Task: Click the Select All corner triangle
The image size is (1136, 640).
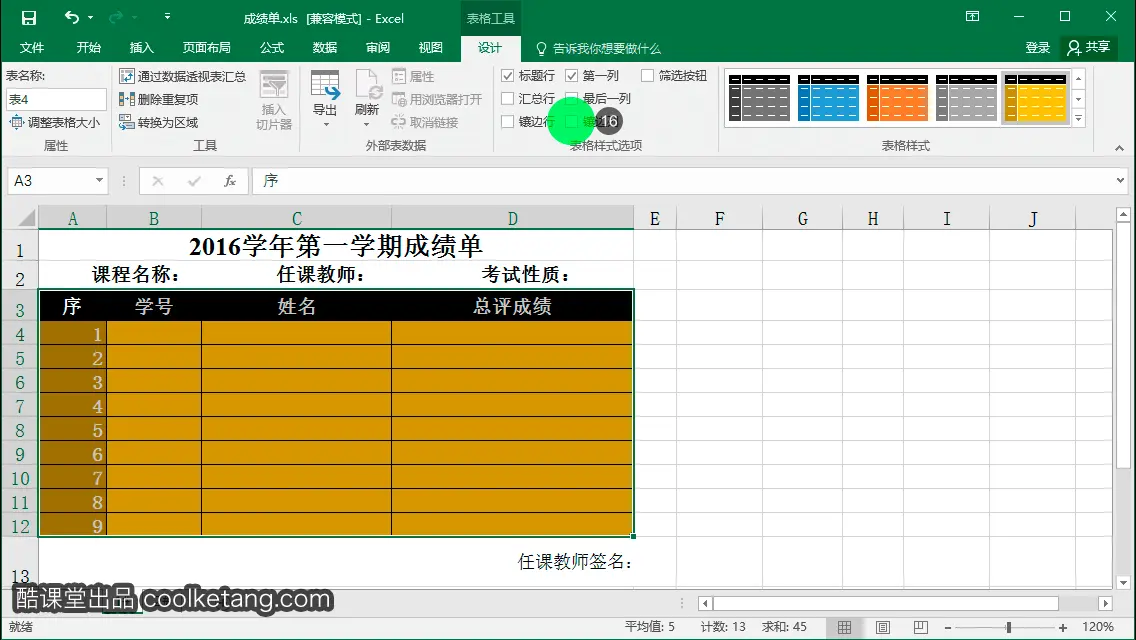Action: click(26, 217)
